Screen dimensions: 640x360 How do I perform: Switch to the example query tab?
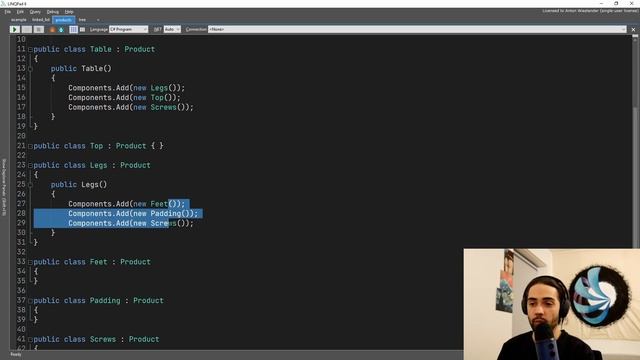(18, 20)
